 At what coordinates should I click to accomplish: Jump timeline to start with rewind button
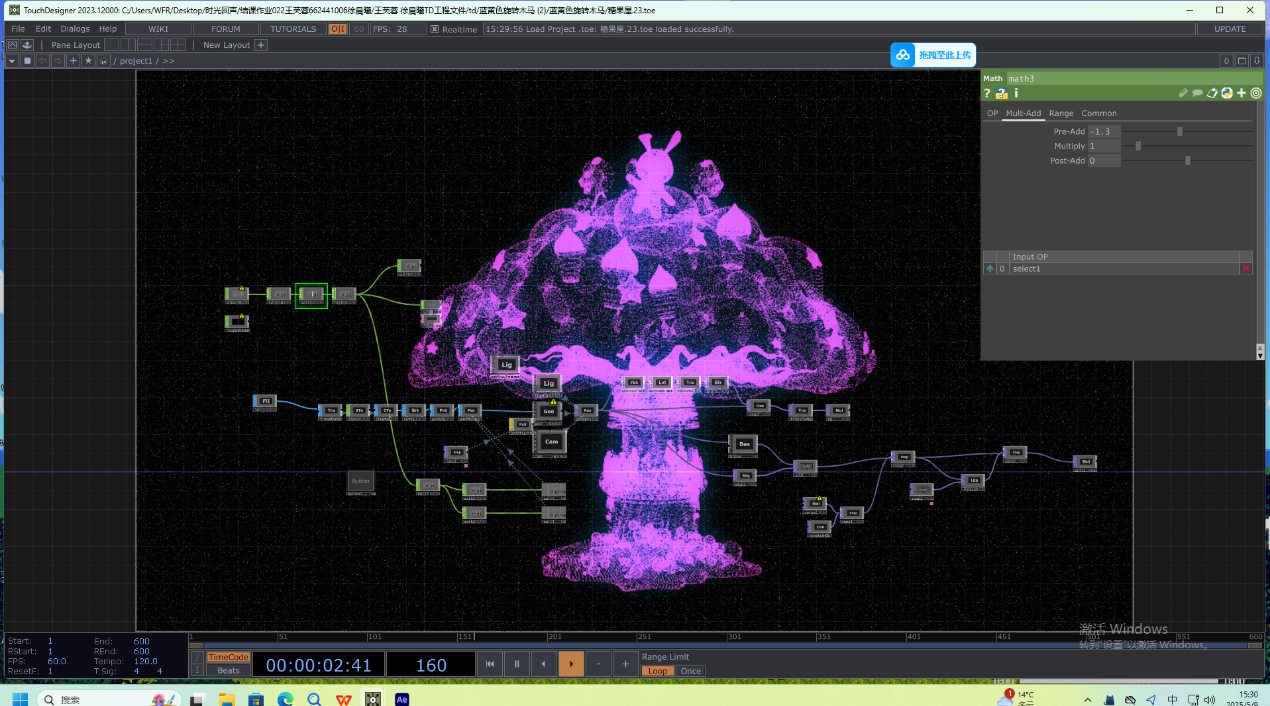490,663
